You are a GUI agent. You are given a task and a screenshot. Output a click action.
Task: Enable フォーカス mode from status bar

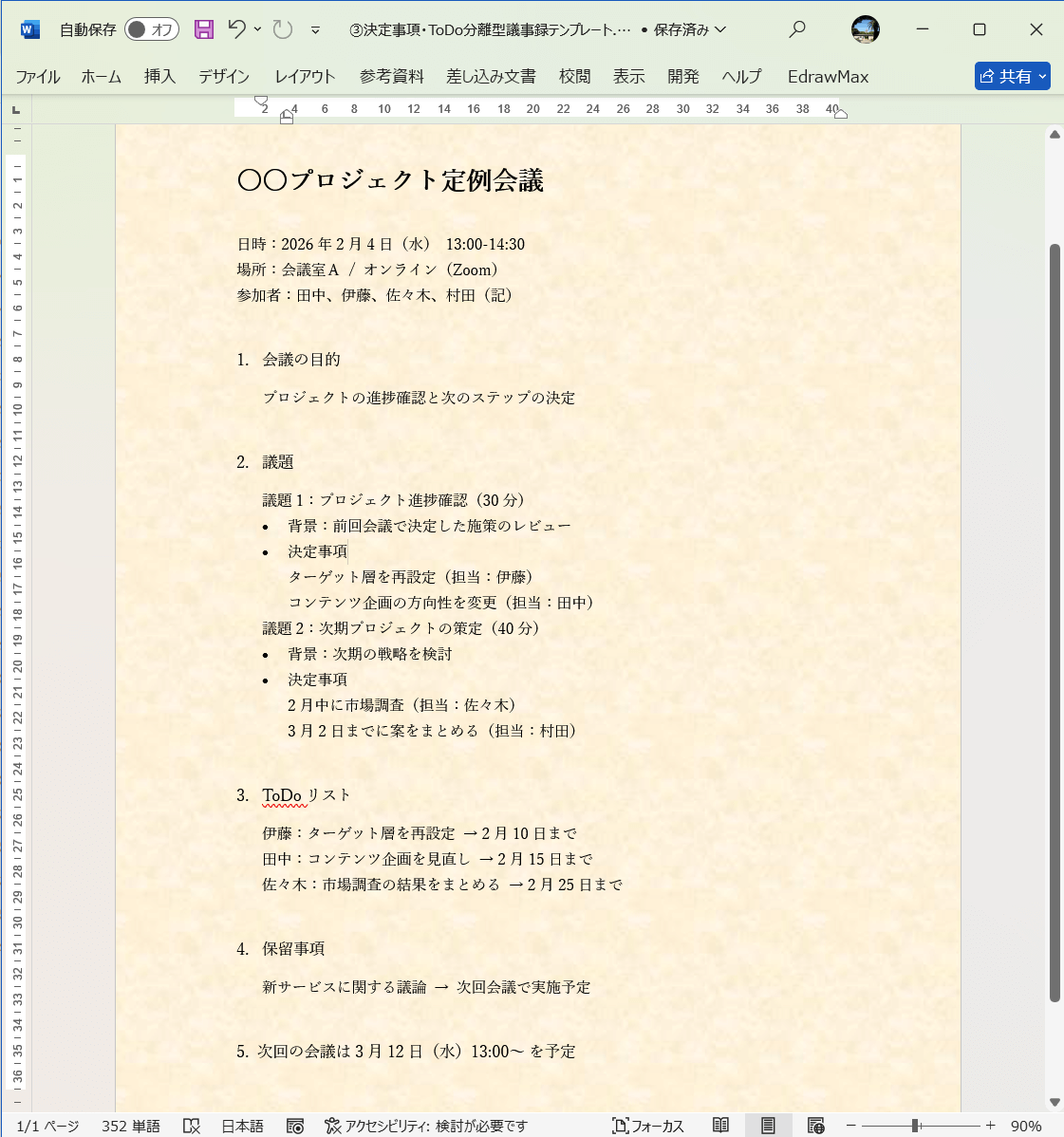(648, 1126)
